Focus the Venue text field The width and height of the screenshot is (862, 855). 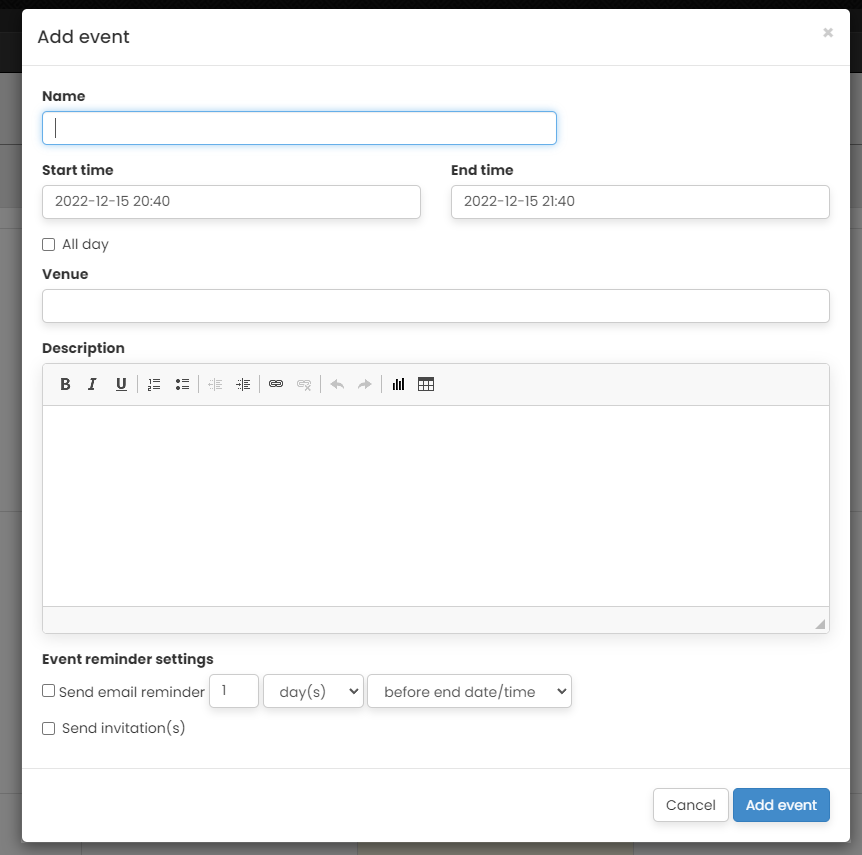[436, 306]
